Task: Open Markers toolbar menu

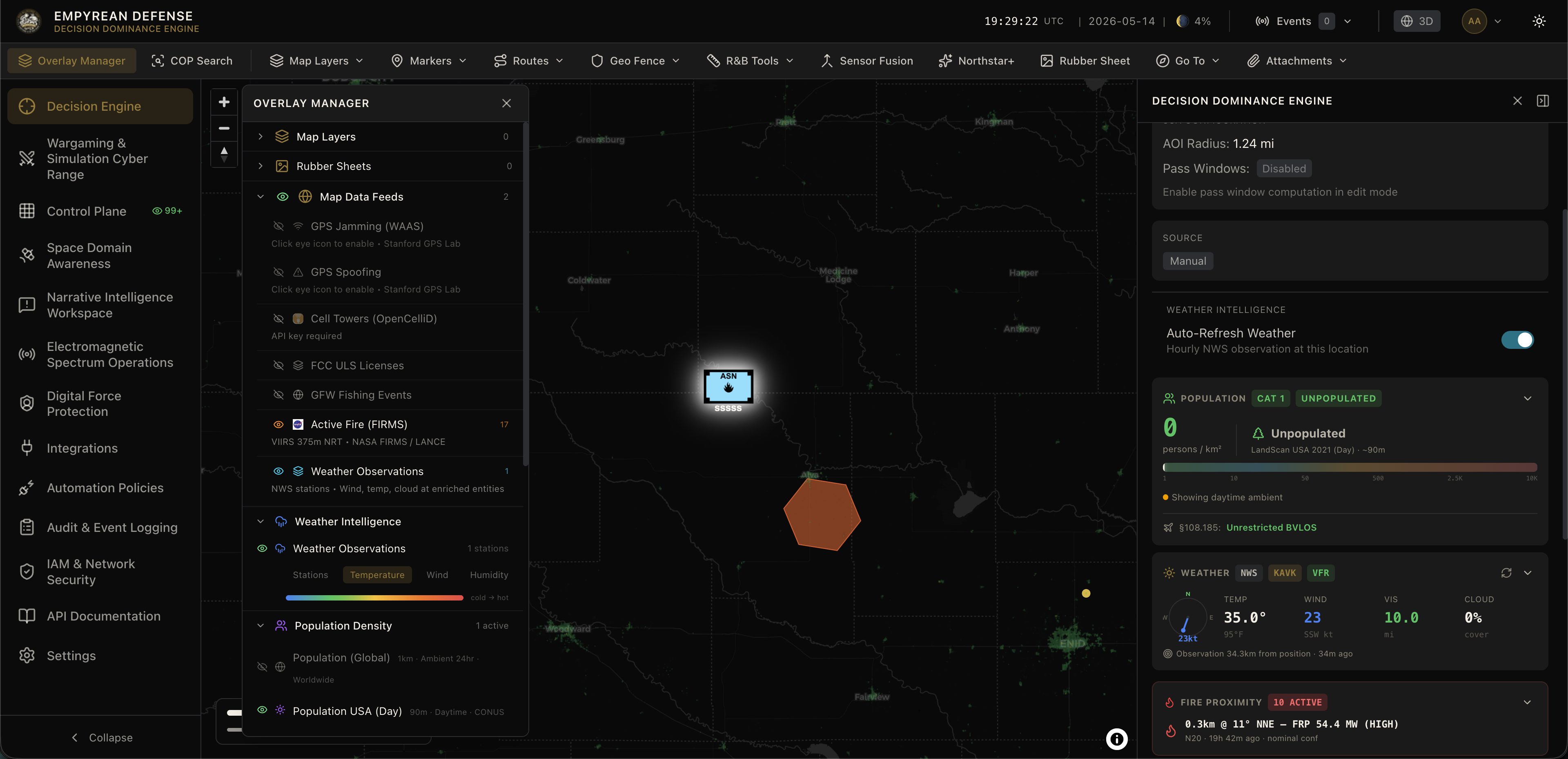Action: [x=428, y=61]
